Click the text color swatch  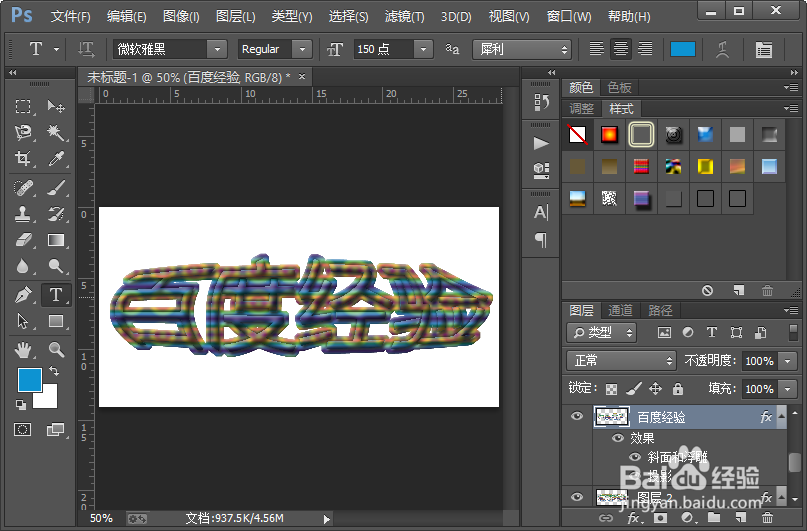(x=683, y=49)
